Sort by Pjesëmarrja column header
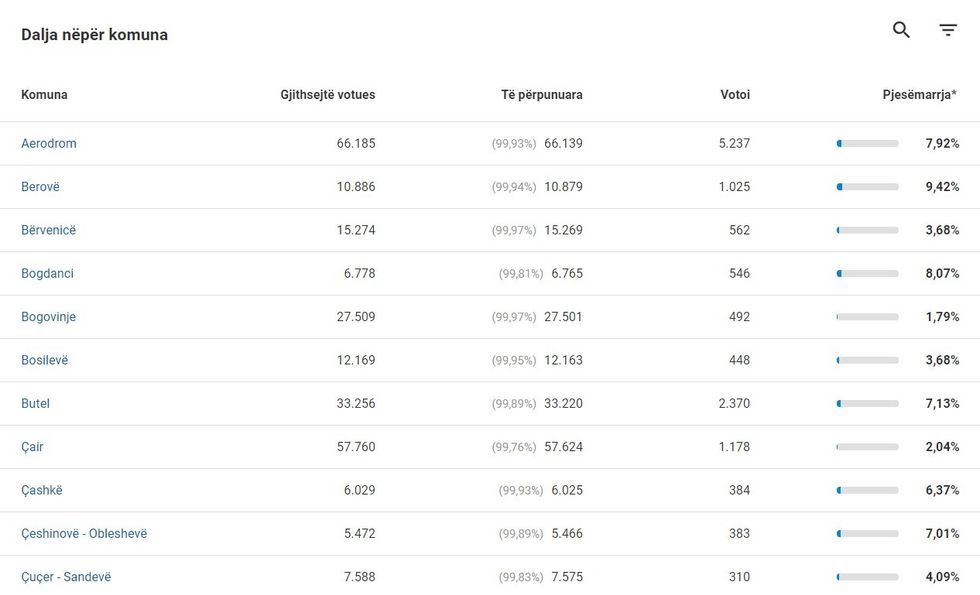The width and height of the screenshot is (980, 595). (x=919, y=95)
